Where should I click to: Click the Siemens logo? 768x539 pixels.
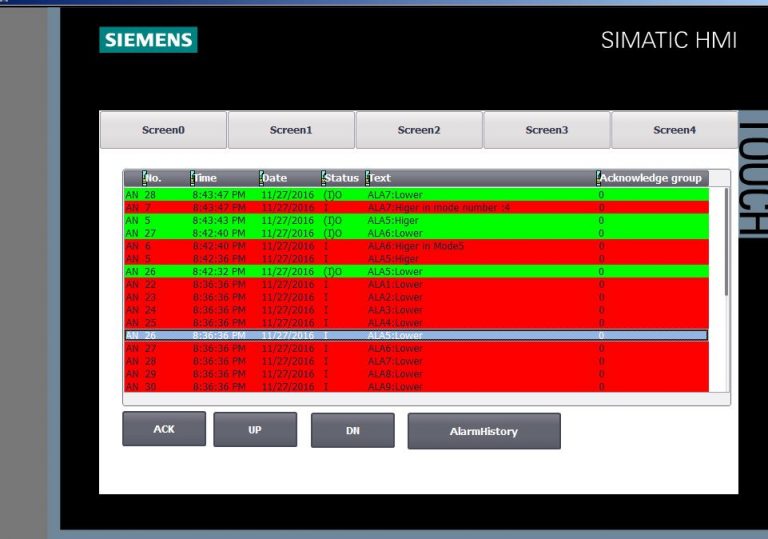tap(148, 40)
